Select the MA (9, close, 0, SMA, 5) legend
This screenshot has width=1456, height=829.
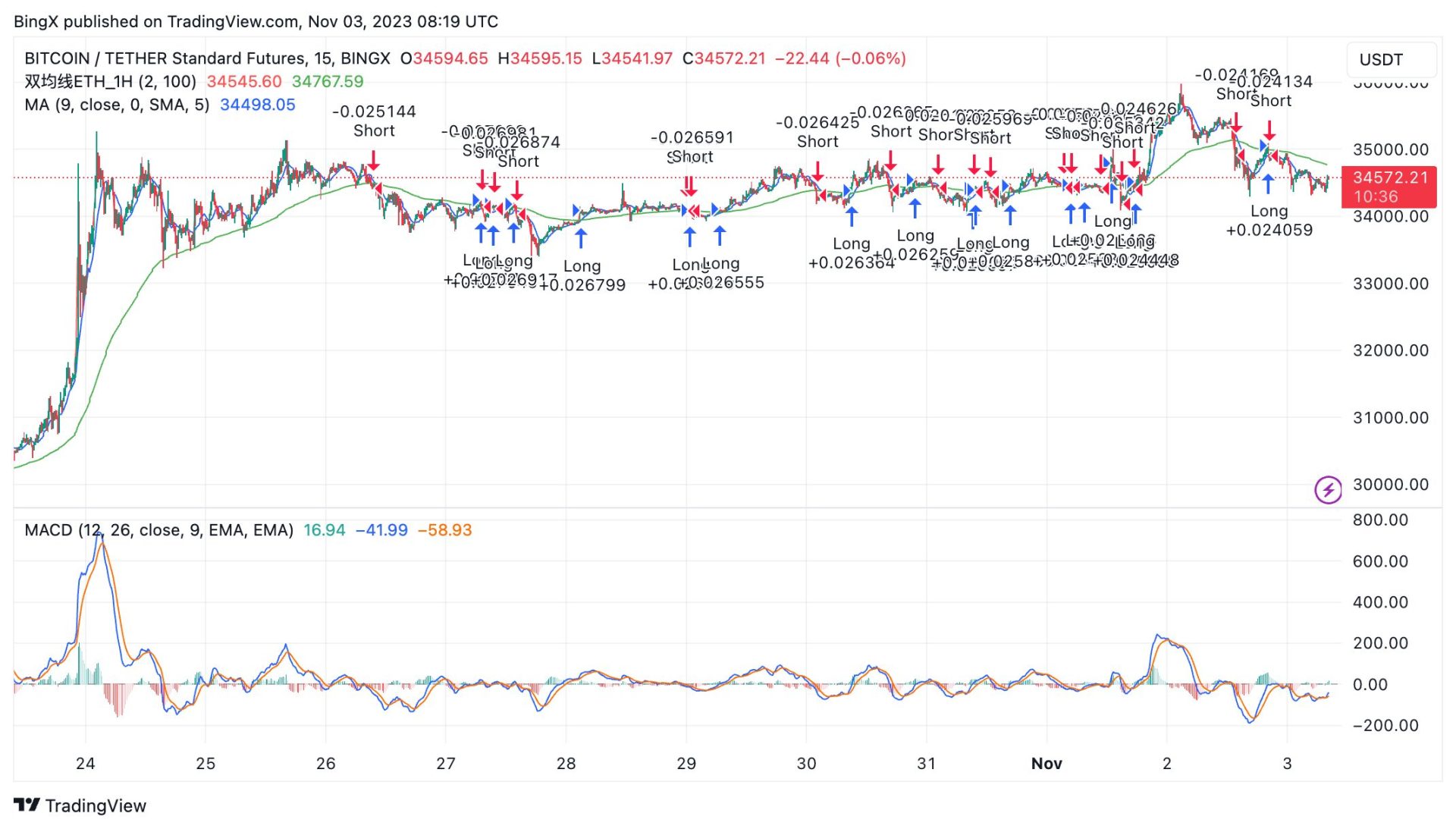tap(117, 105)
